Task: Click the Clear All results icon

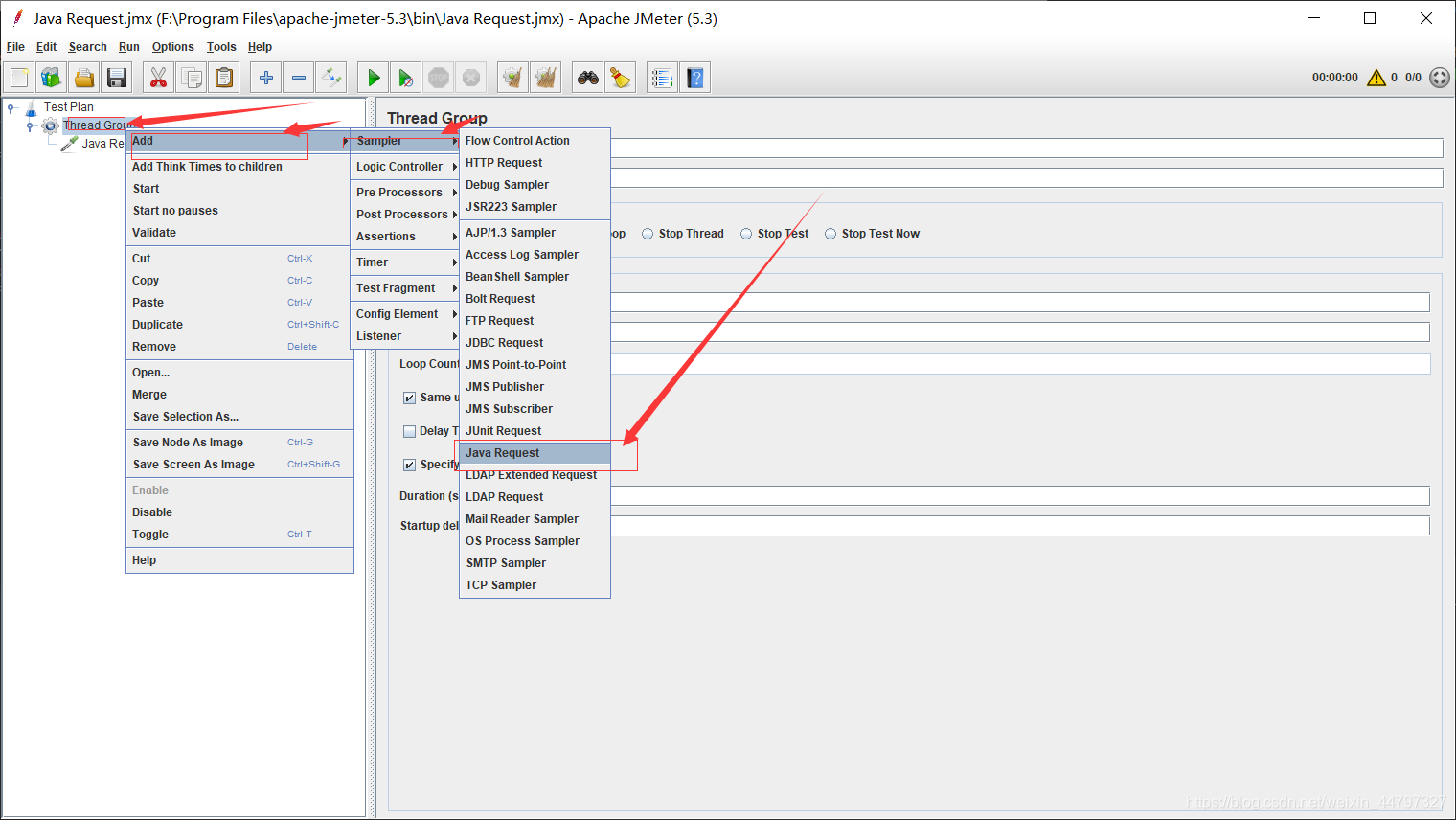Action: 546,78
